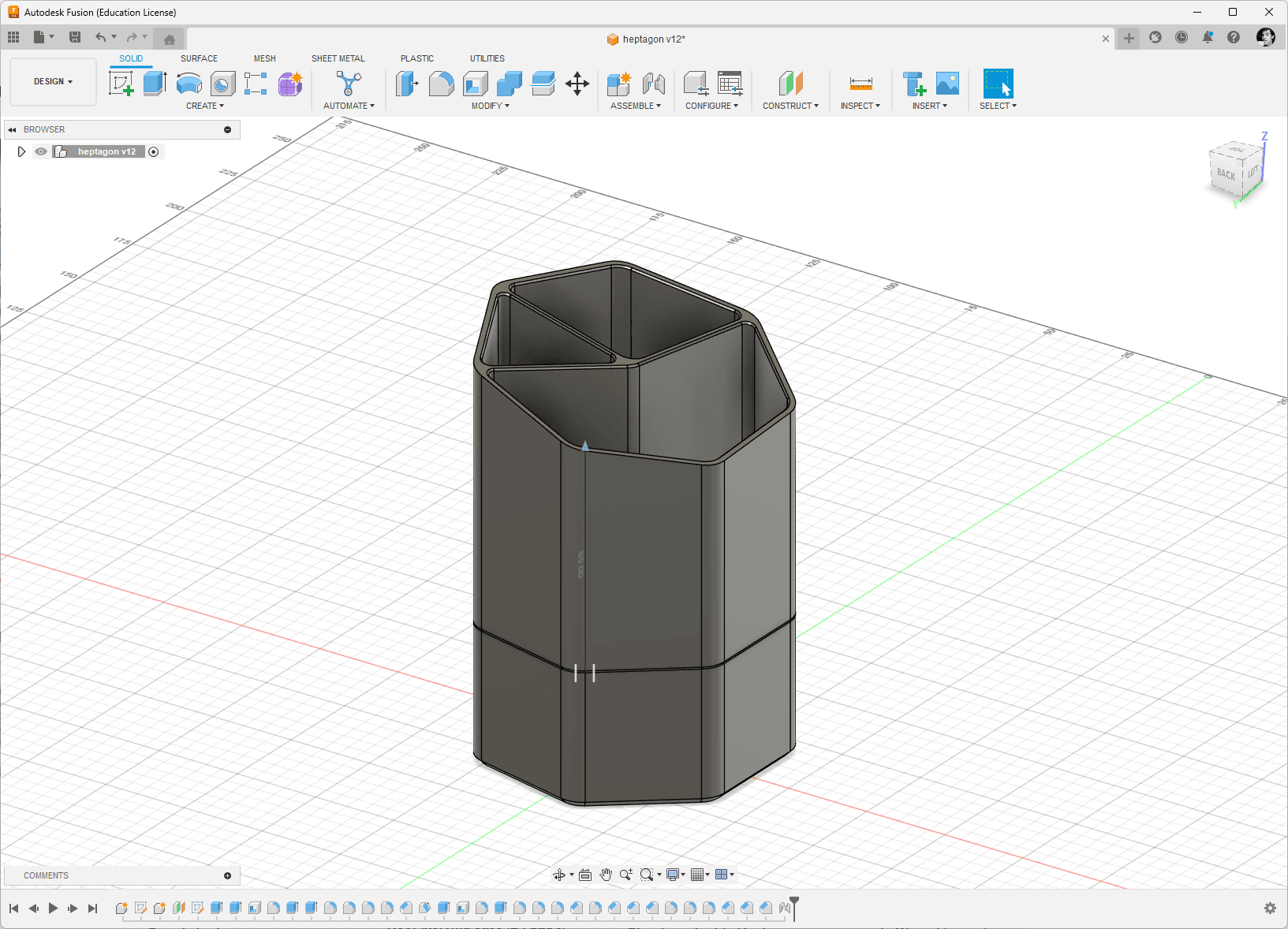The height and width of the screenshot is (929, 1288).
Task: Select the Create Sketch tool
Action: [x=121, y=84]
